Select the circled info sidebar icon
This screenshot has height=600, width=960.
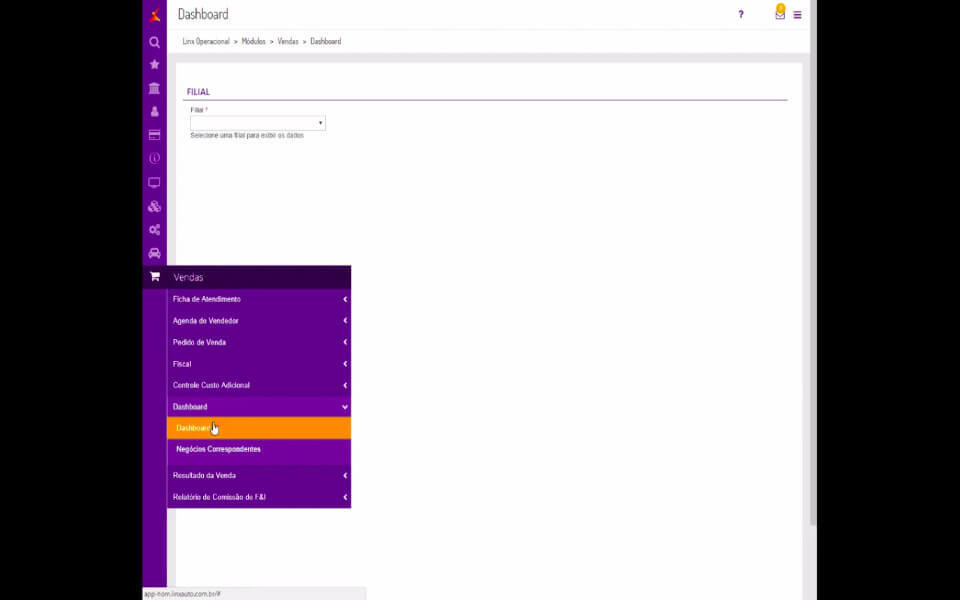[154, 159]
